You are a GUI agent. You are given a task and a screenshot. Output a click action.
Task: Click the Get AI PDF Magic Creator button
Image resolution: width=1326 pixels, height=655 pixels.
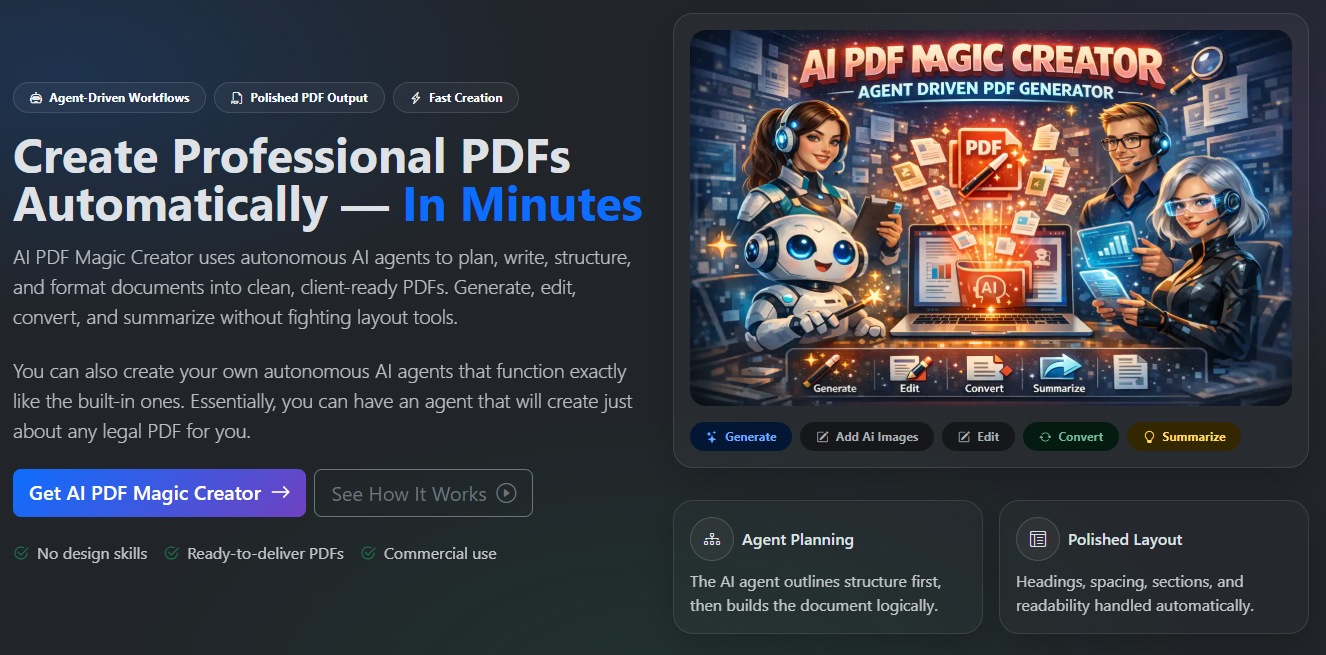click(x=159, y=493)
